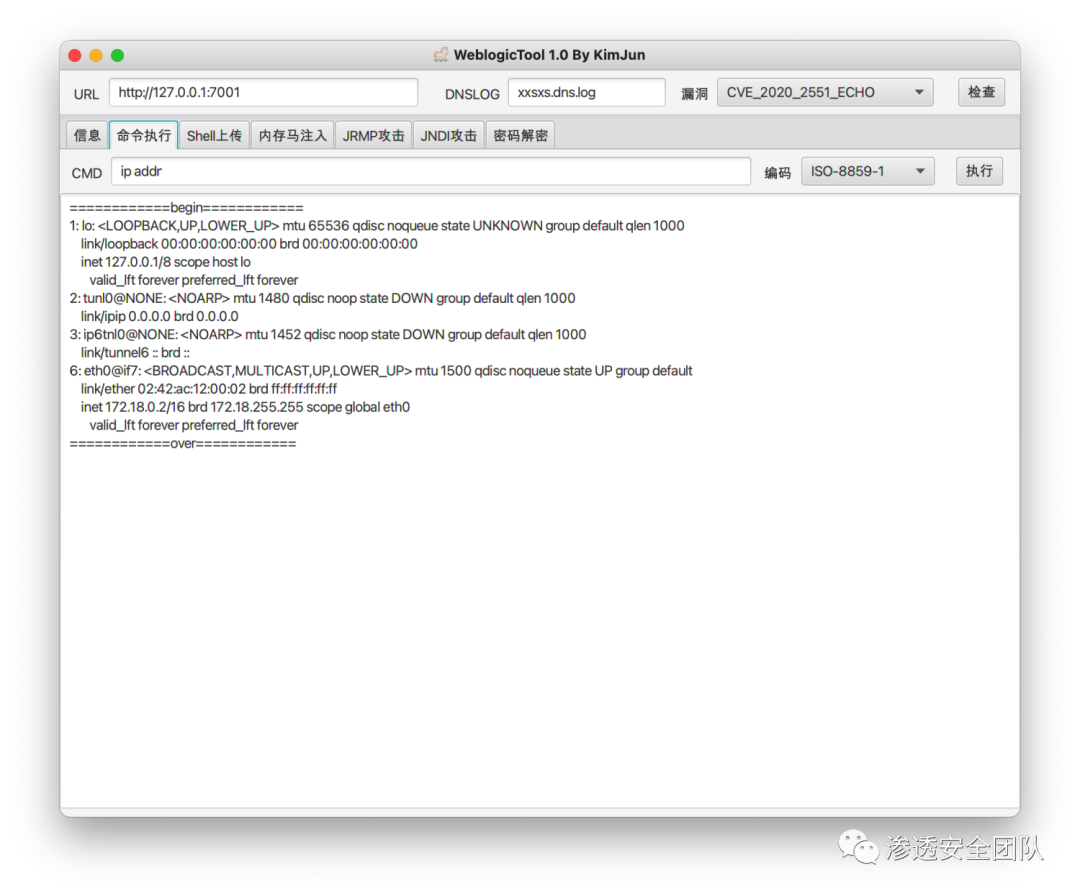This screenshot has width=1080, height=896.
Task: Click the ====begin==== output line
Action: (x=187, y=208)
